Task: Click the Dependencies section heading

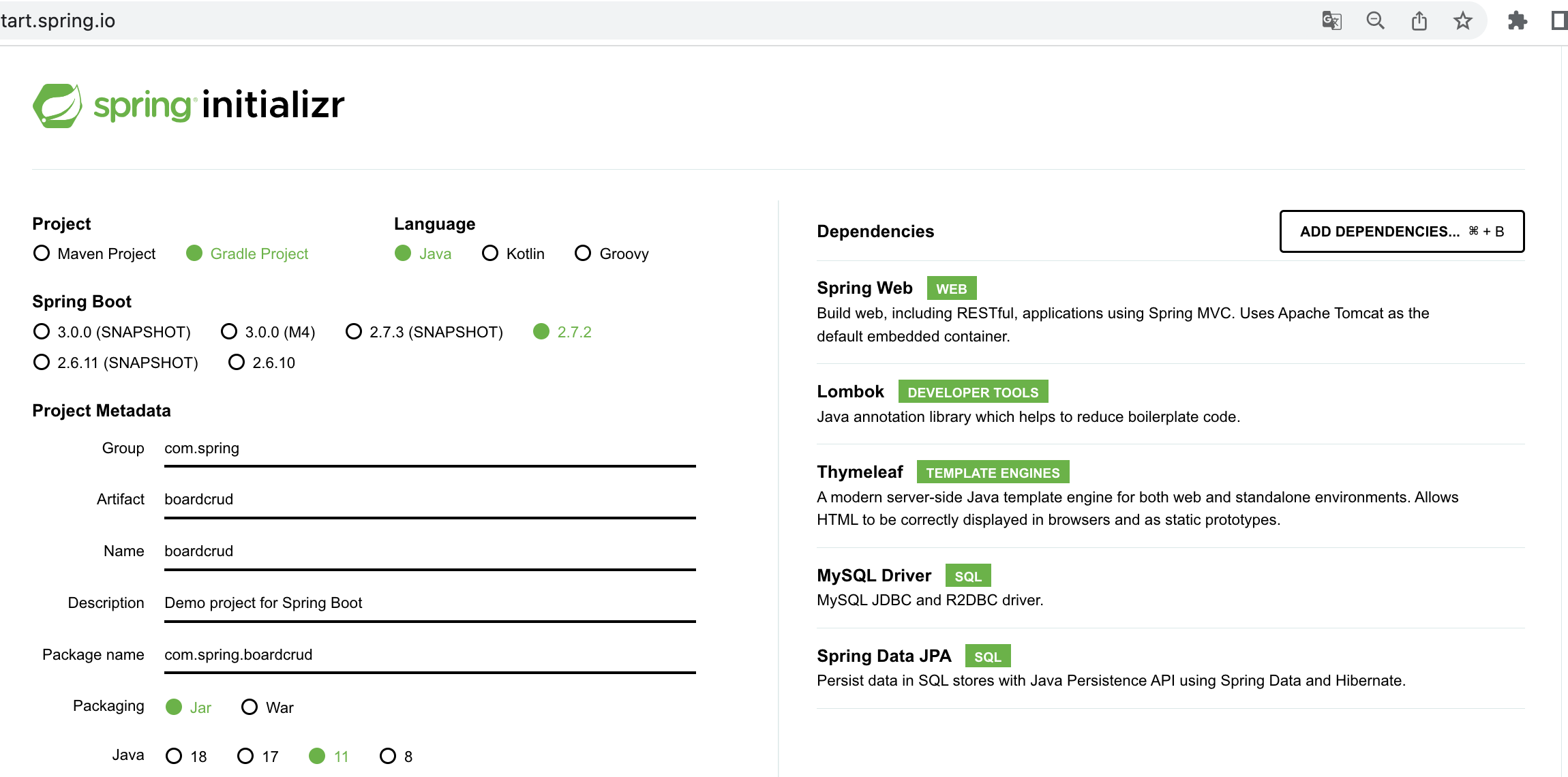Action: point(875,232)
